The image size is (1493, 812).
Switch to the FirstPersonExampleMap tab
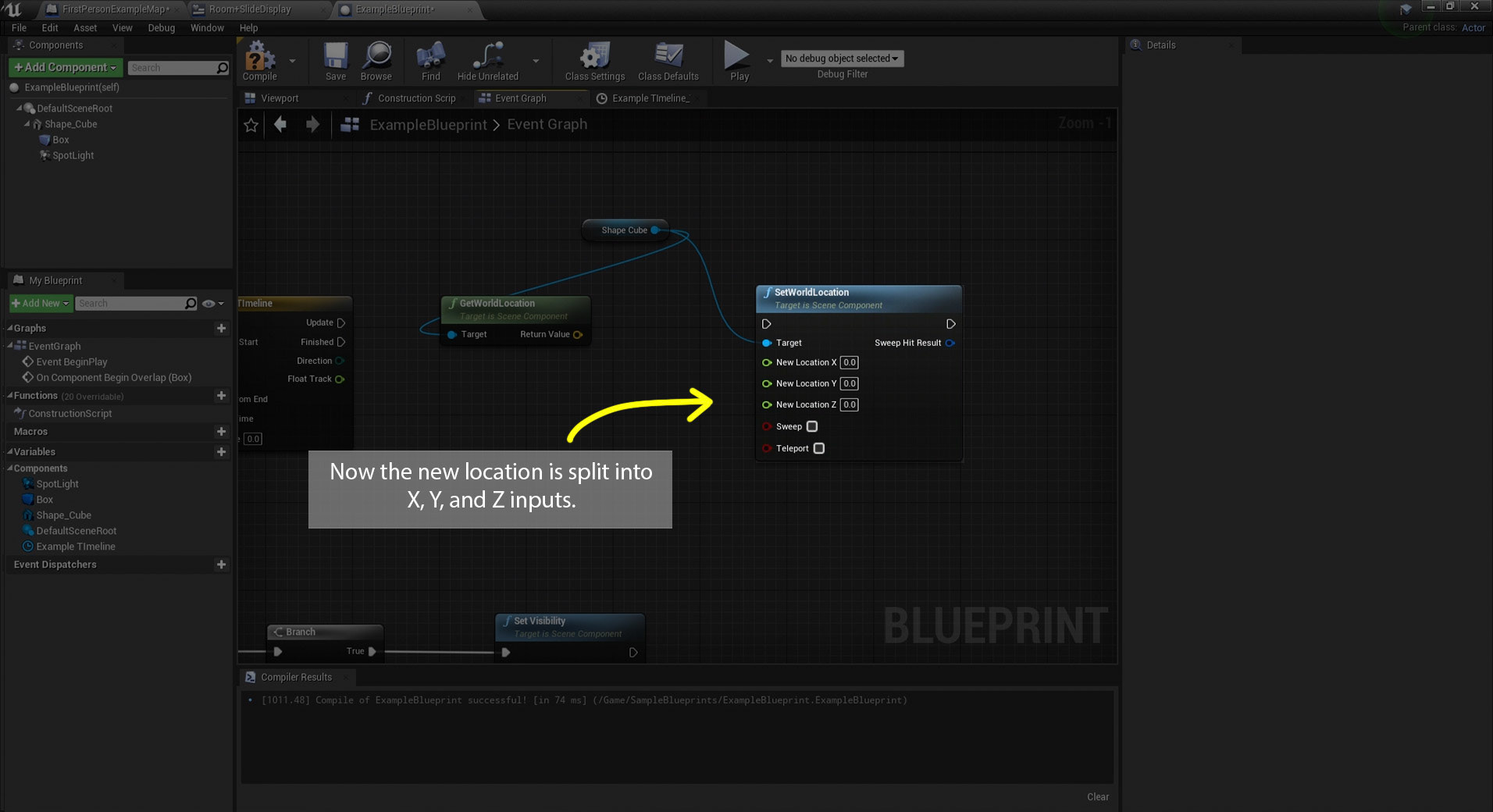point(116,9)
